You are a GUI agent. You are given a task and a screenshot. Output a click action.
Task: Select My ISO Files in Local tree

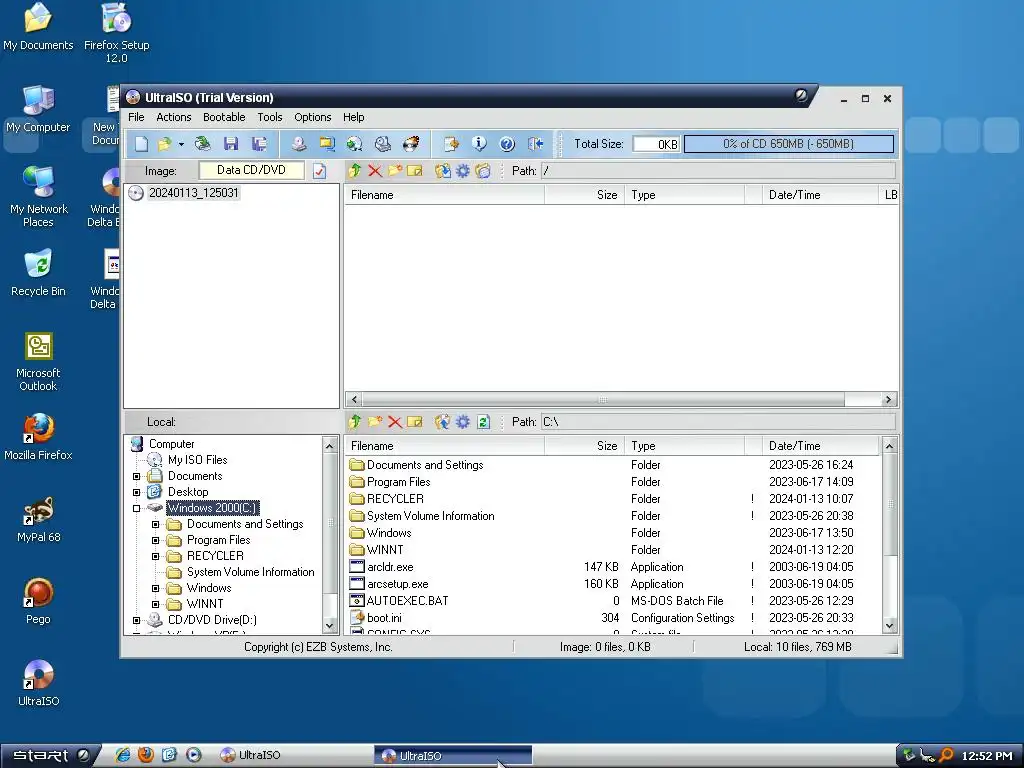tap(197, 460)
